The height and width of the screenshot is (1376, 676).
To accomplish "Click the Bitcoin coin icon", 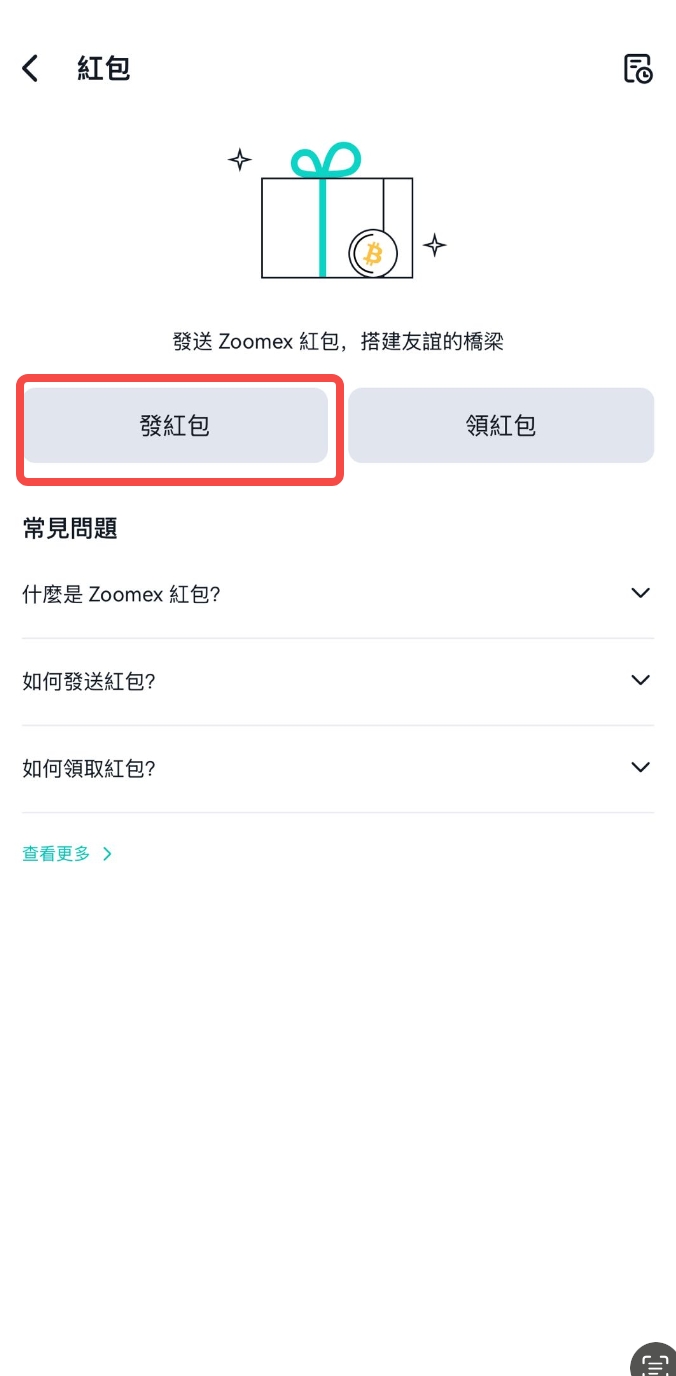I will [x=373, y=254].
